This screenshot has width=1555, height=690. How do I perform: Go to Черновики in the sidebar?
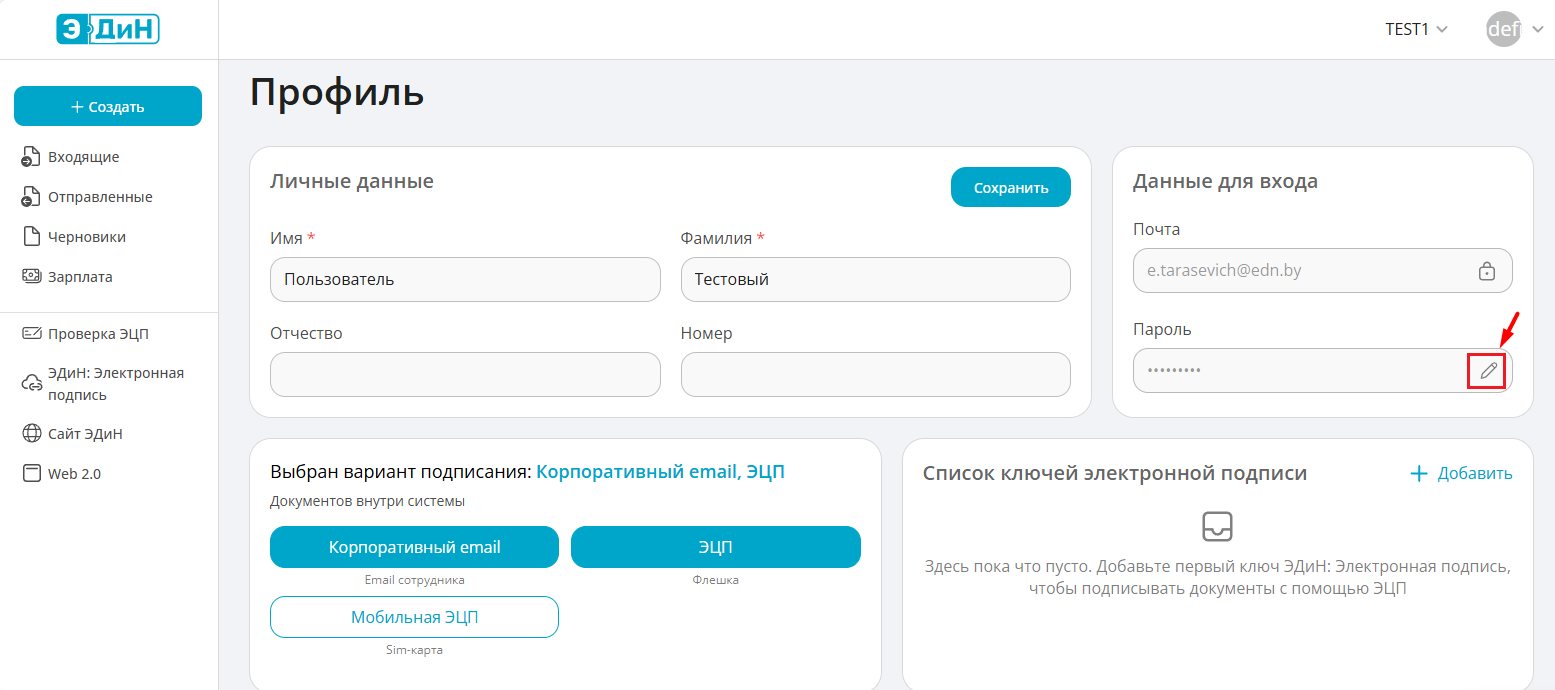click(x=86, y=237)
